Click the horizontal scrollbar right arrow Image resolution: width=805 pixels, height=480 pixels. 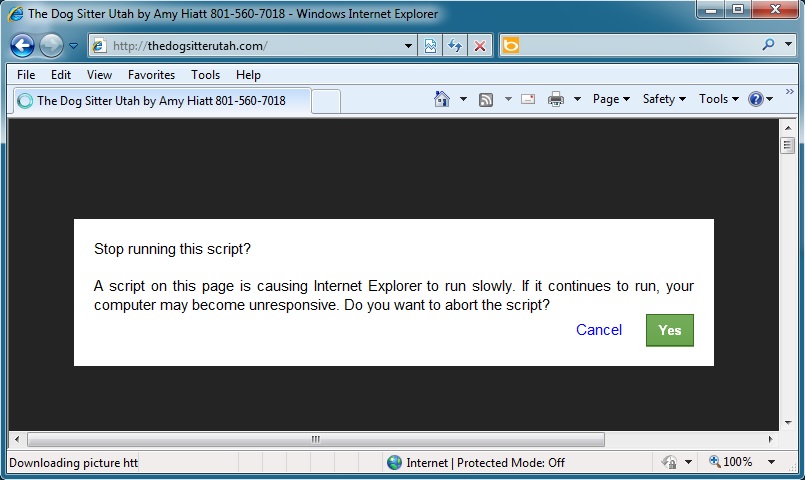tap(771, 439)
